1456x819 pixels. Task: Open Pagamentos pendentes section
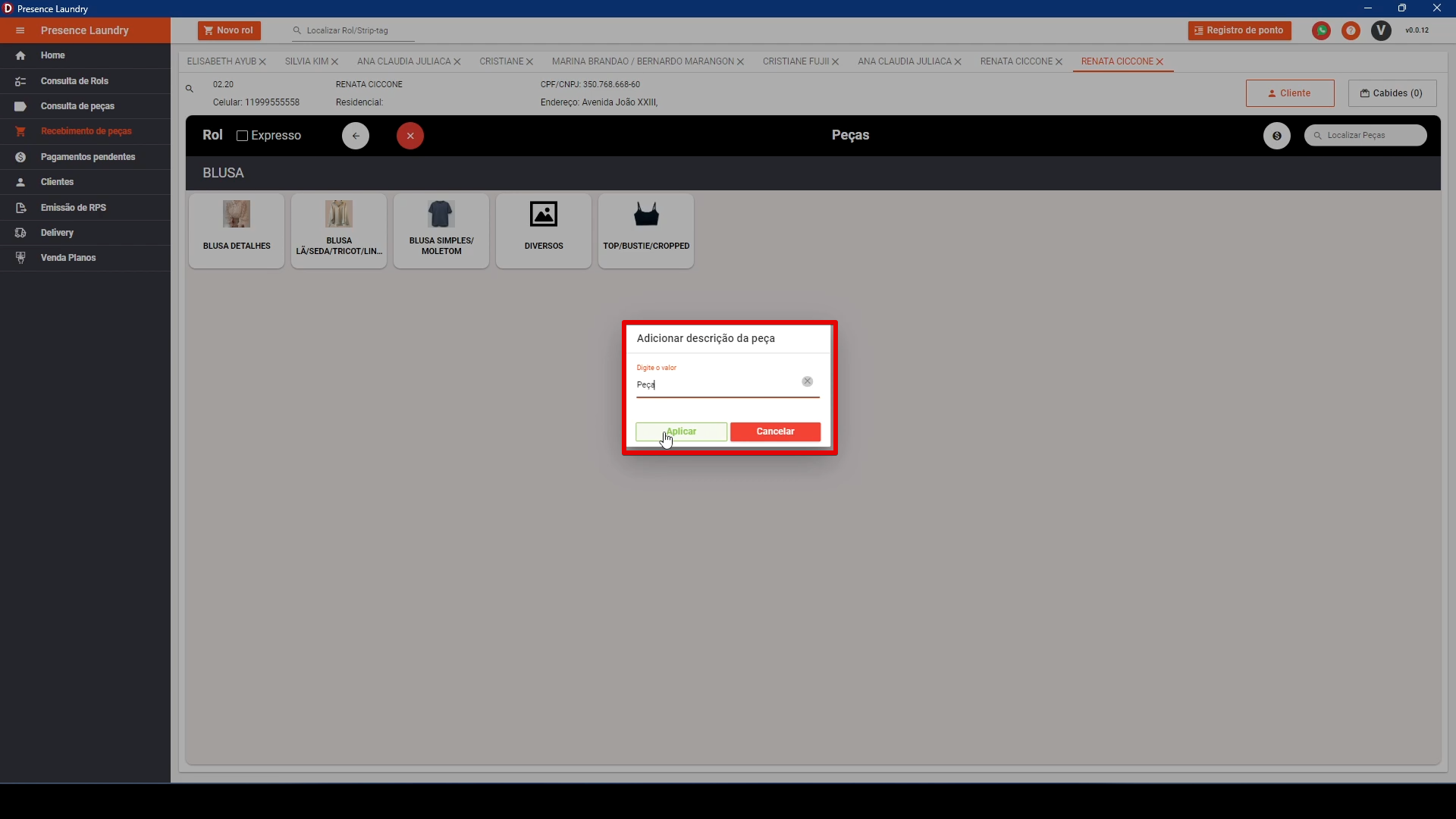pos(85,157)
